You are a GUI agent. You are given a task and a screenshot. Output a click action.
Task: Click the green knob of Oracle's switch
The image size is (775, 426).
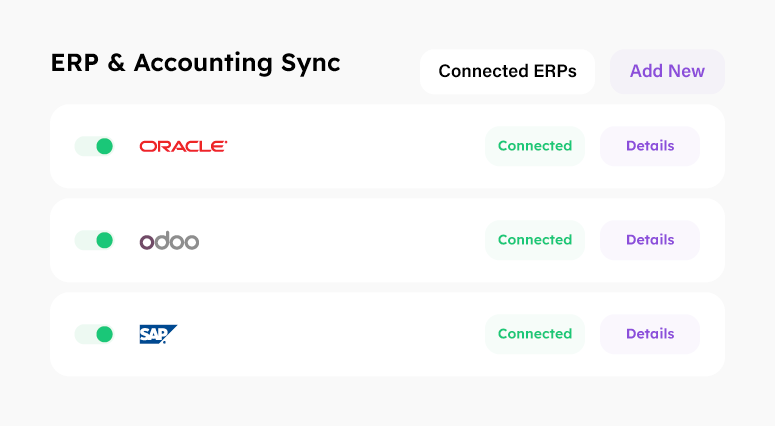click(104, 146)
